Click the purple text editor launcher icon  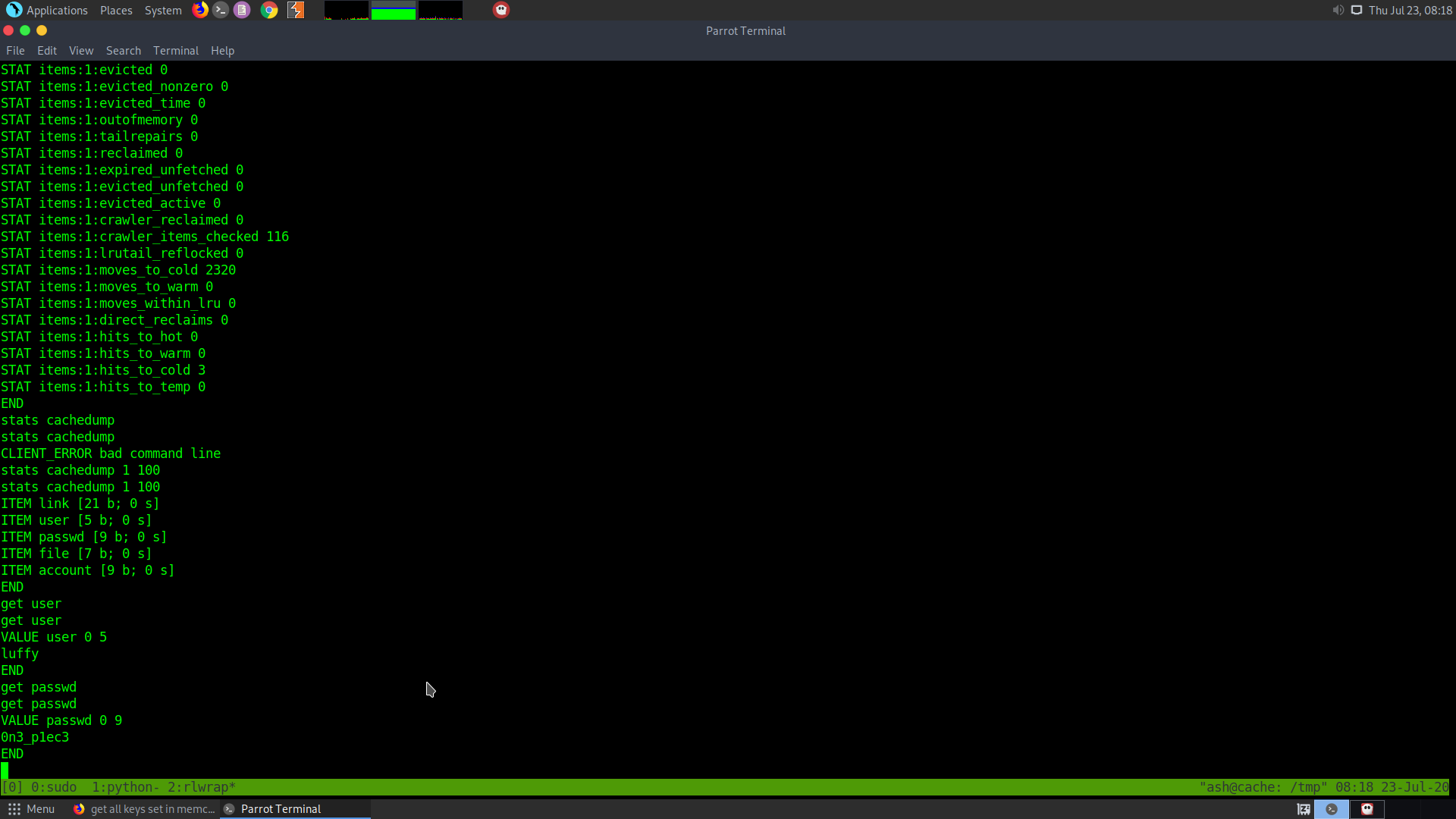(242, 10)
